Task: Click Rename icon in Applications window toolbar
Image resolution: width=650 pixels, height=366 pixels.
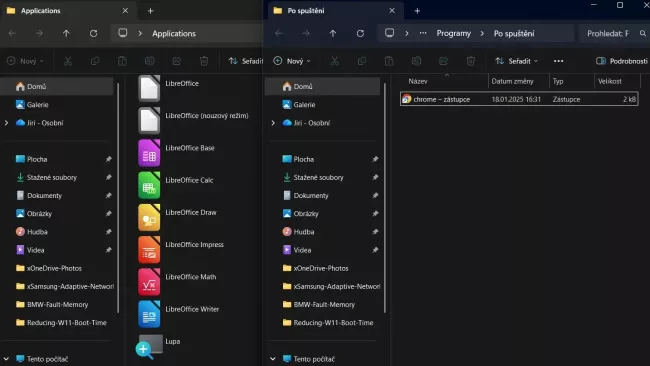Action: pyautogui.click(x=150, y=61)
